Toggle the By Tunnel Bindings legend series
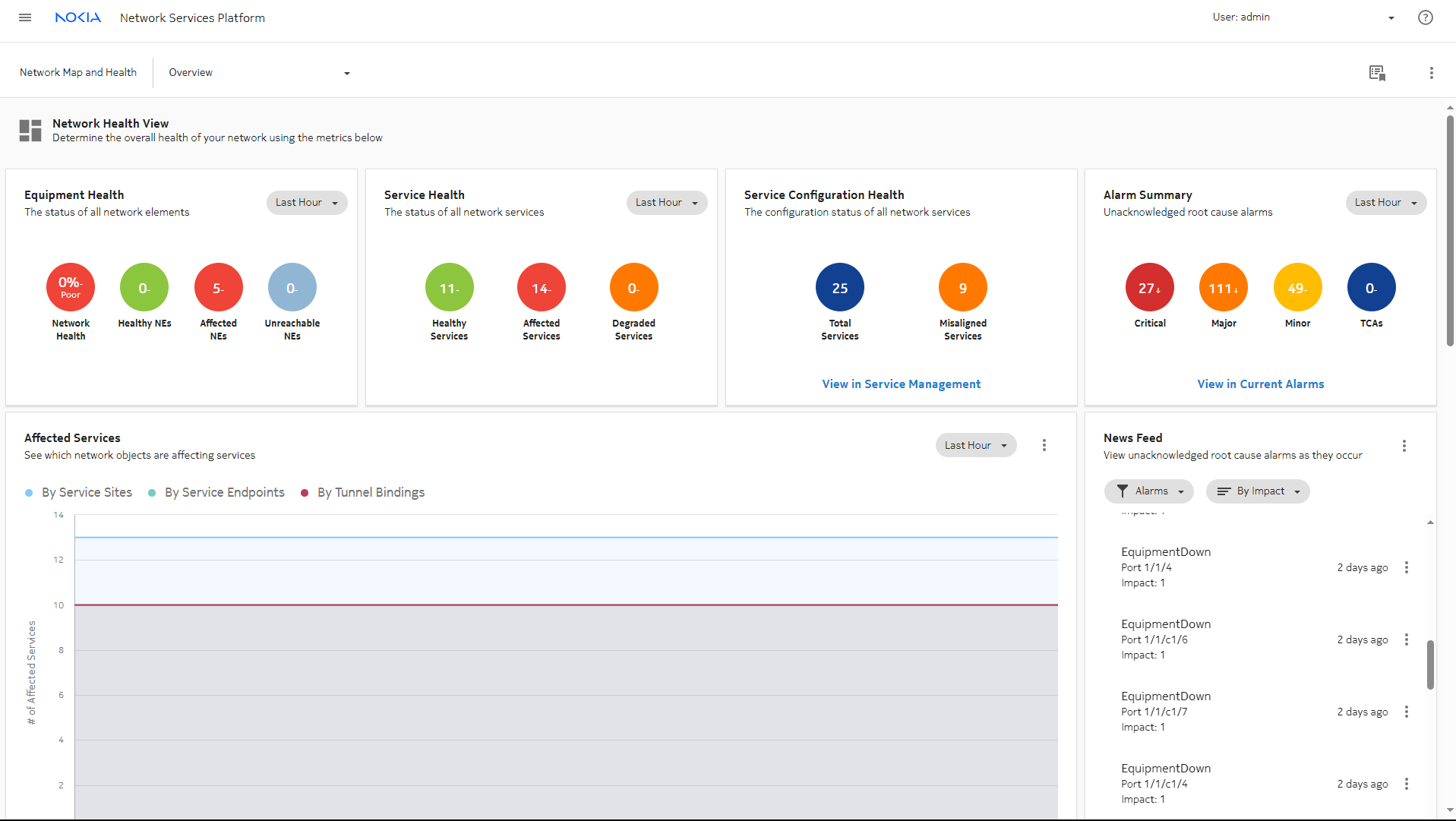Viewport: 1456px width, 821px height. coord(363,493)
